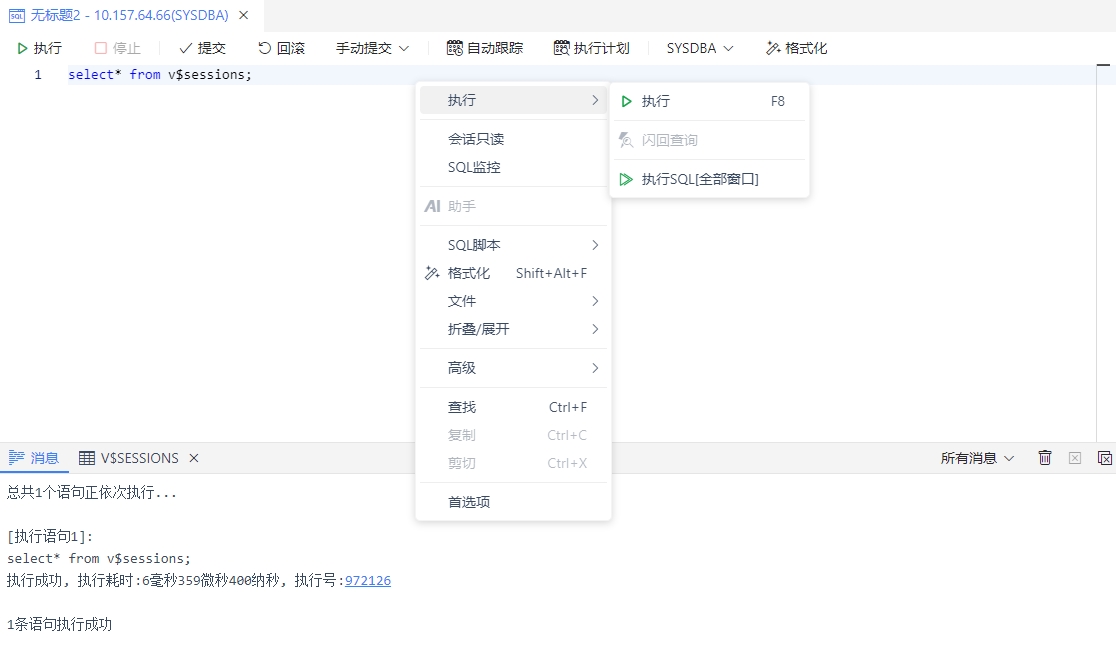Image resolution: width=1116 pixels, height=656 pixels.
Task: Open the 所有消息 message filter dropdown
Action: pos(977,458)
